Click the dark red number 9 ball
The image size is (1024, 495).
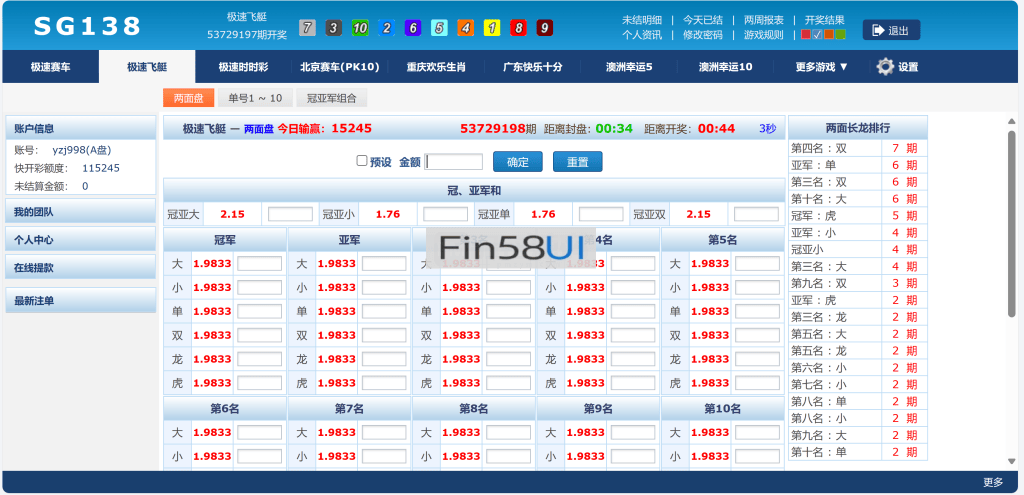click(x=545, y=28)
